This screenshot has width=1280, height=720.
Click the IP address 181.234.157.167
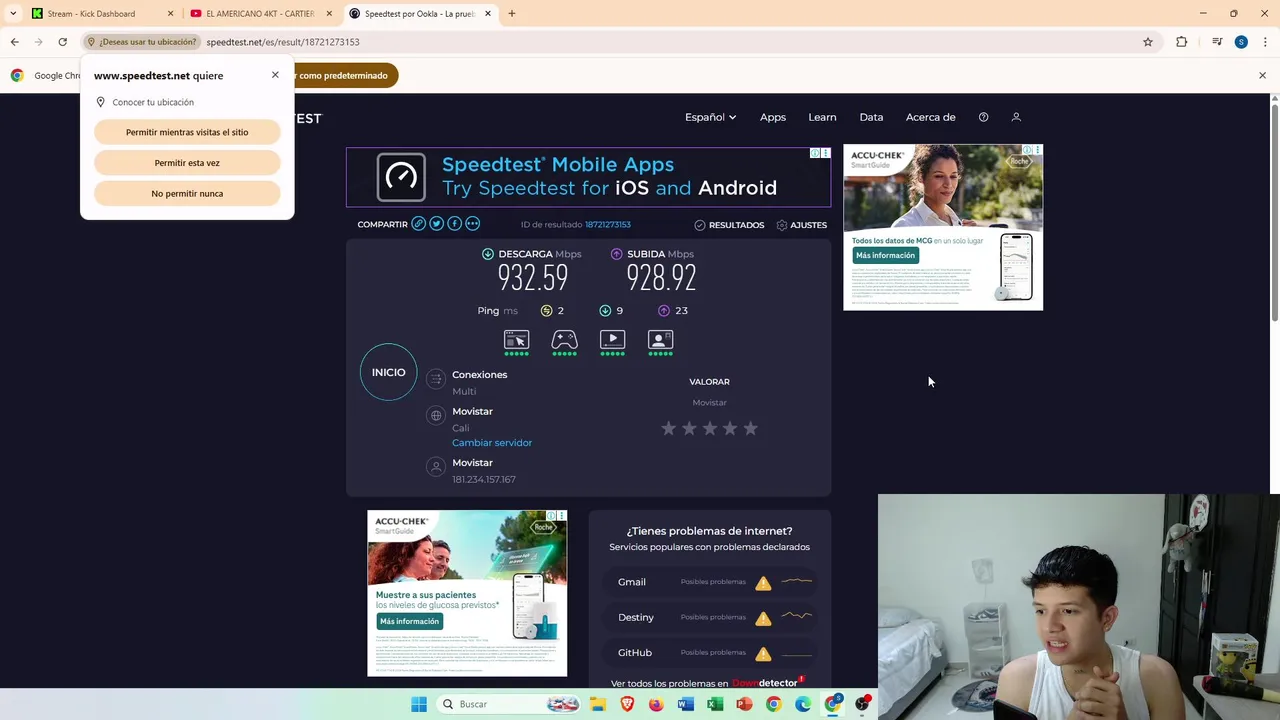(x=484, y=480)
